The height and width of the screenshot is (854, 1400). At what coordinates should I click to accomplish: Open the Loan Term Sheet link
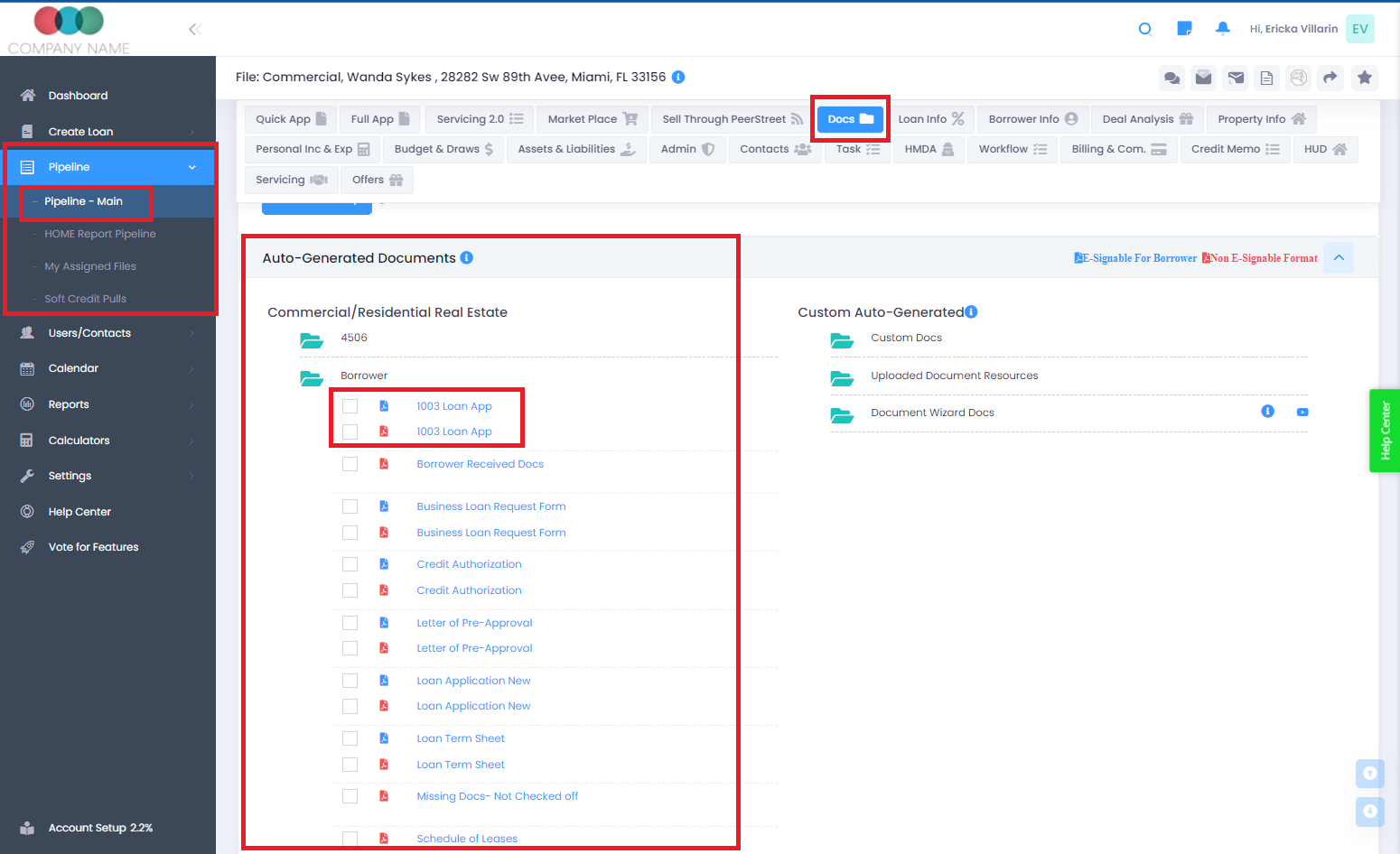pos(460,738)
